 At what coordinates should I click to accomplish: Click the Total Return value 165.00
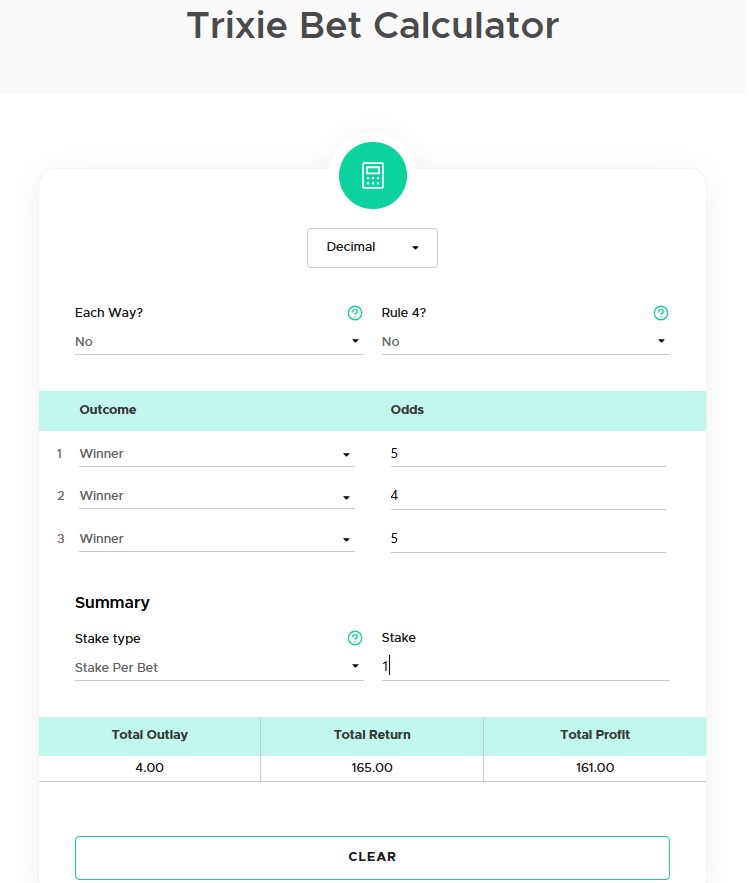372,768
